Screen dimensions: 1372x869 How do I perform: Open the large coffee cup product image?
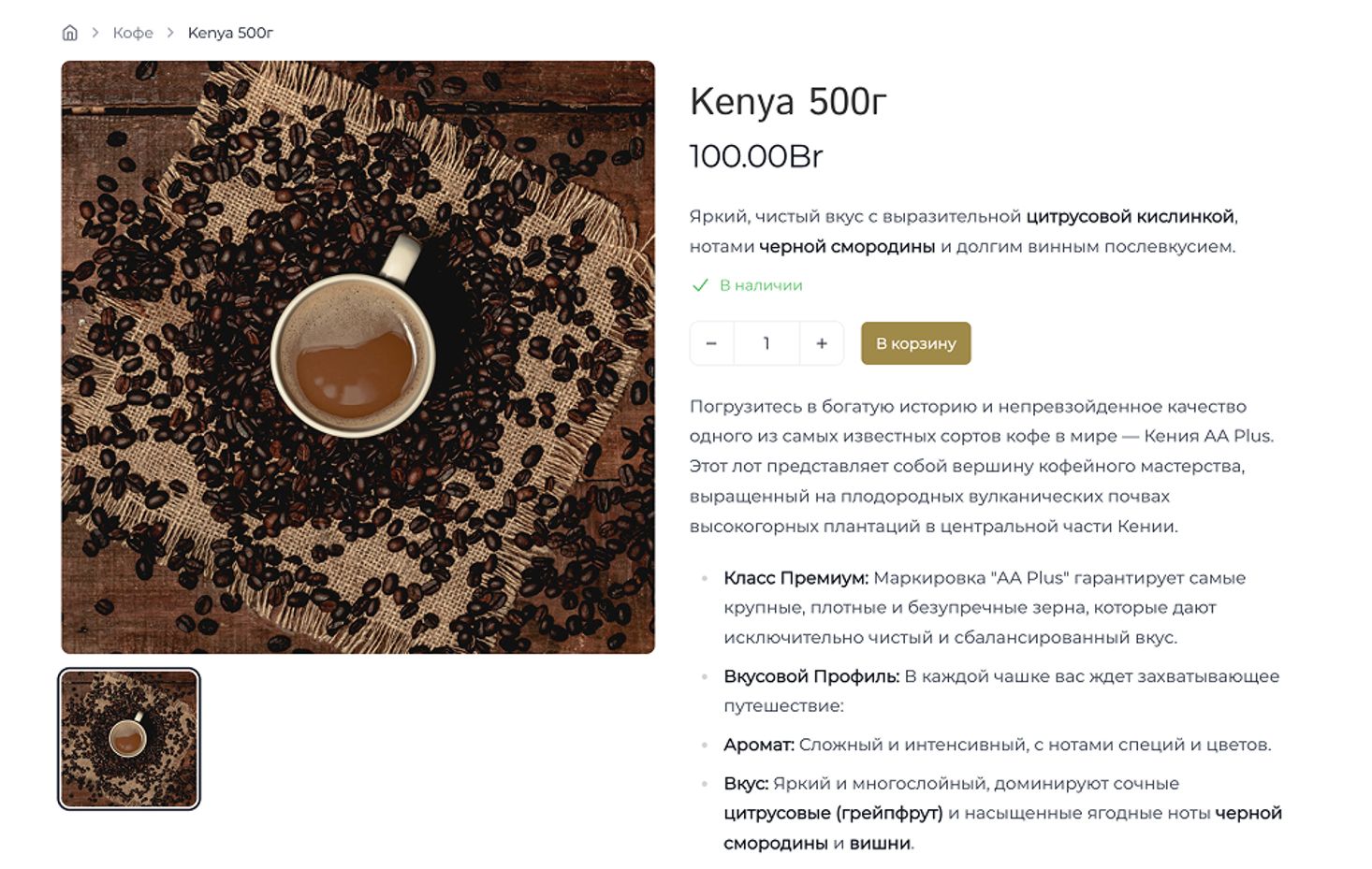pyautogui.click(x=358, y=357)
